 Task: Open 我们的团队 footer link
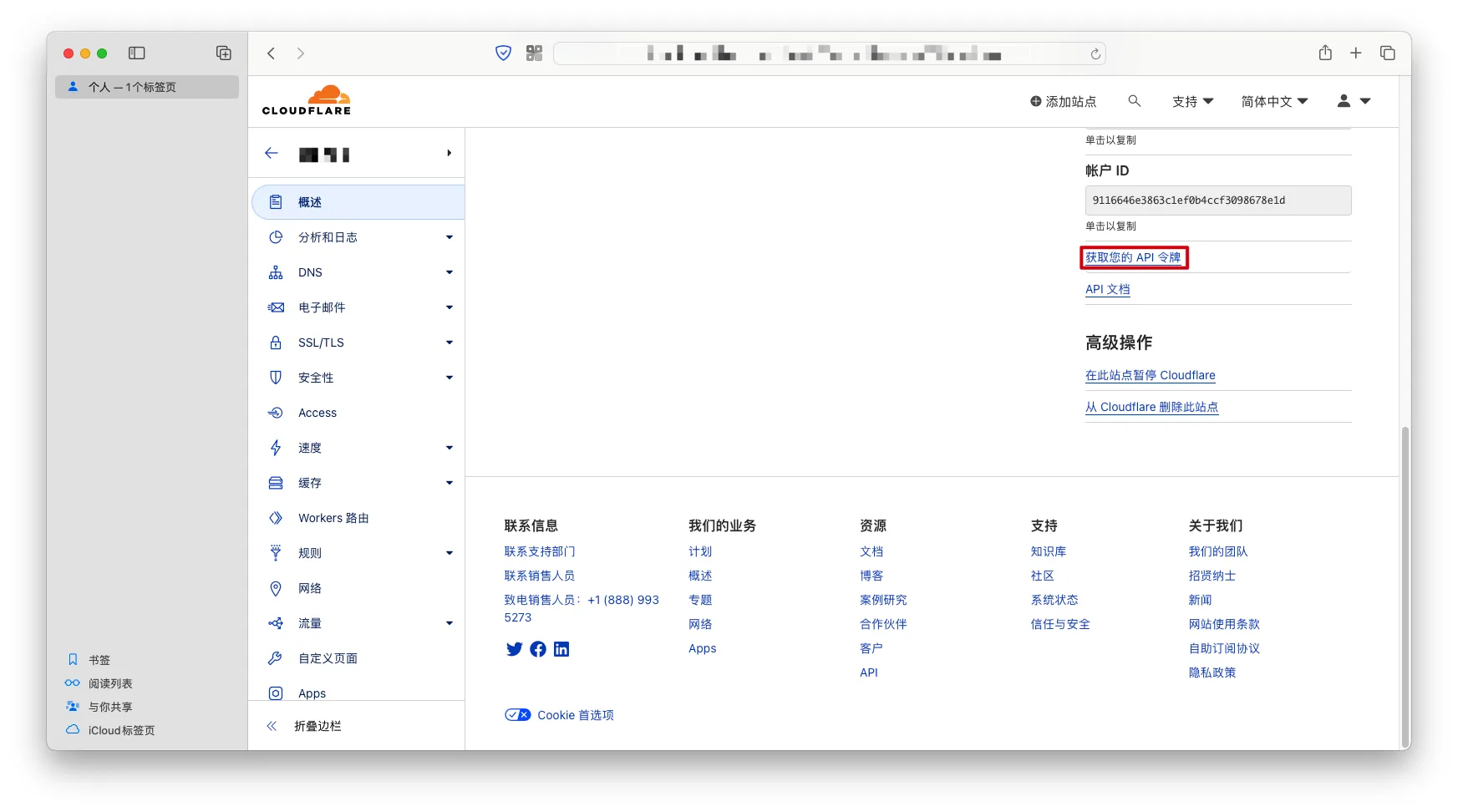click(1218, 551)
